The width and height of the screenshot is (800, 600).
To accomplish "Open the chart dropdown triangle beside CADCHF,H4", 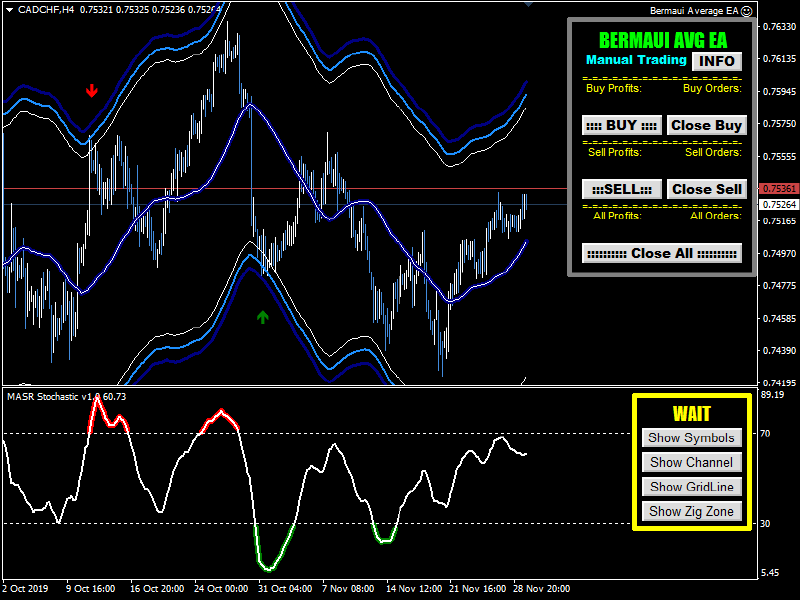I will pyautogui.click(x=9, y=10).
